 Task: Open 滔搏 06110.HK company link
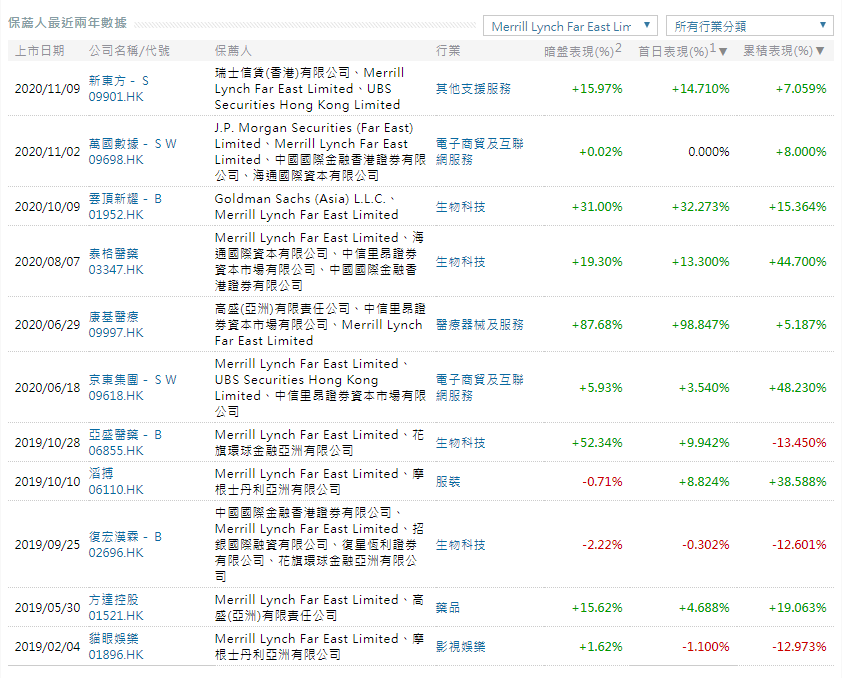pos(116,482)
